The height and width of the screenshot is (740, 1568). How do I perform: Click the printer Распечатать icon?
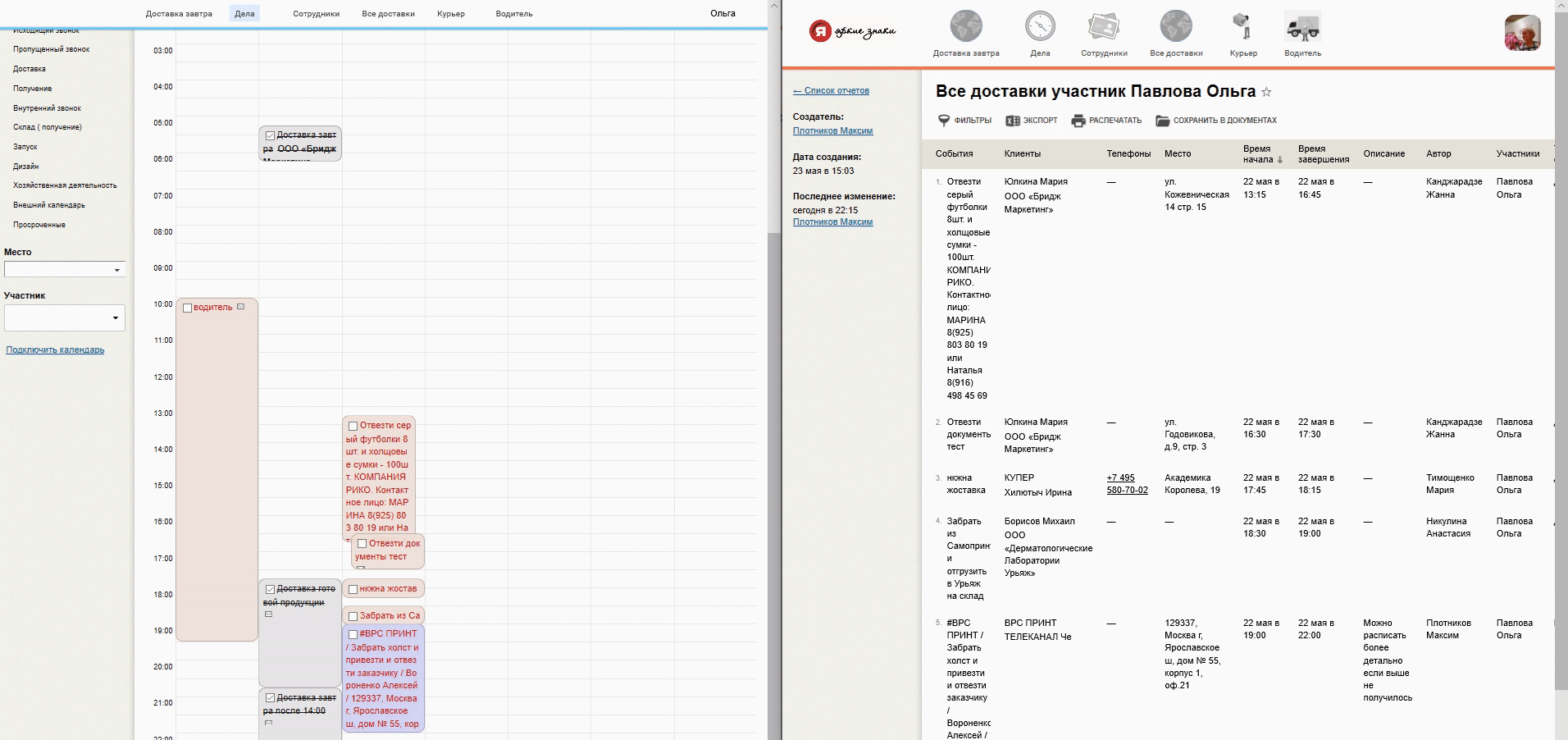click(1078, 121)
